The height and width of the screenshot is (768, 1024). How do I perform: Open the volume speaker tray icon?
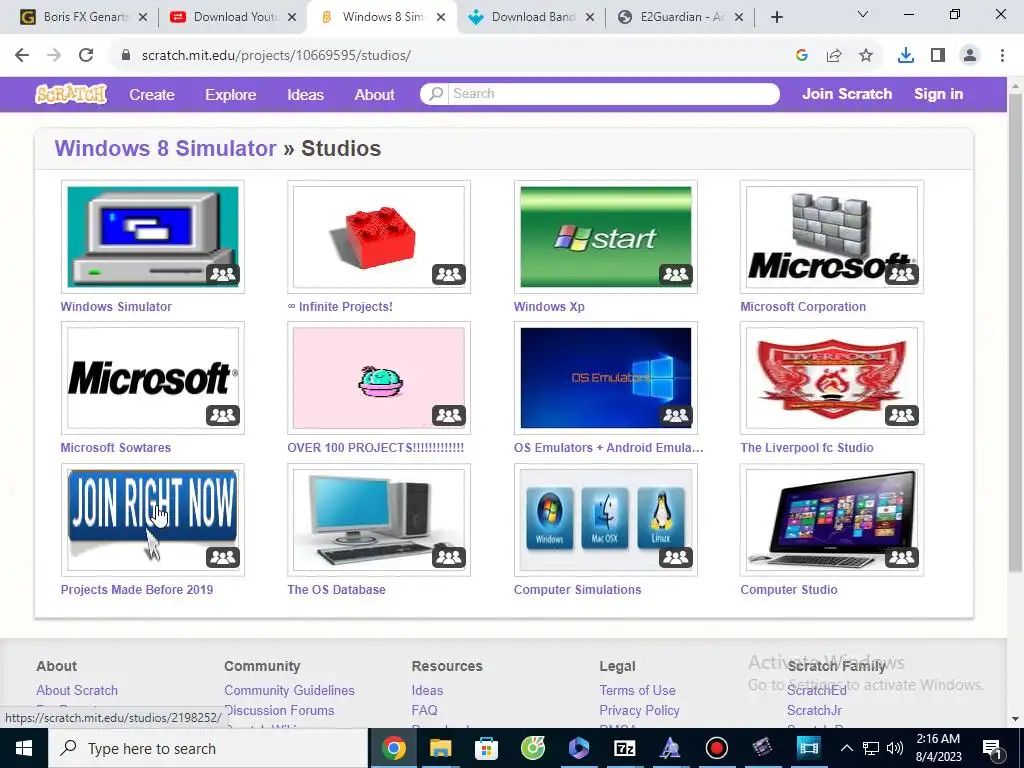[x=895, y=748]
